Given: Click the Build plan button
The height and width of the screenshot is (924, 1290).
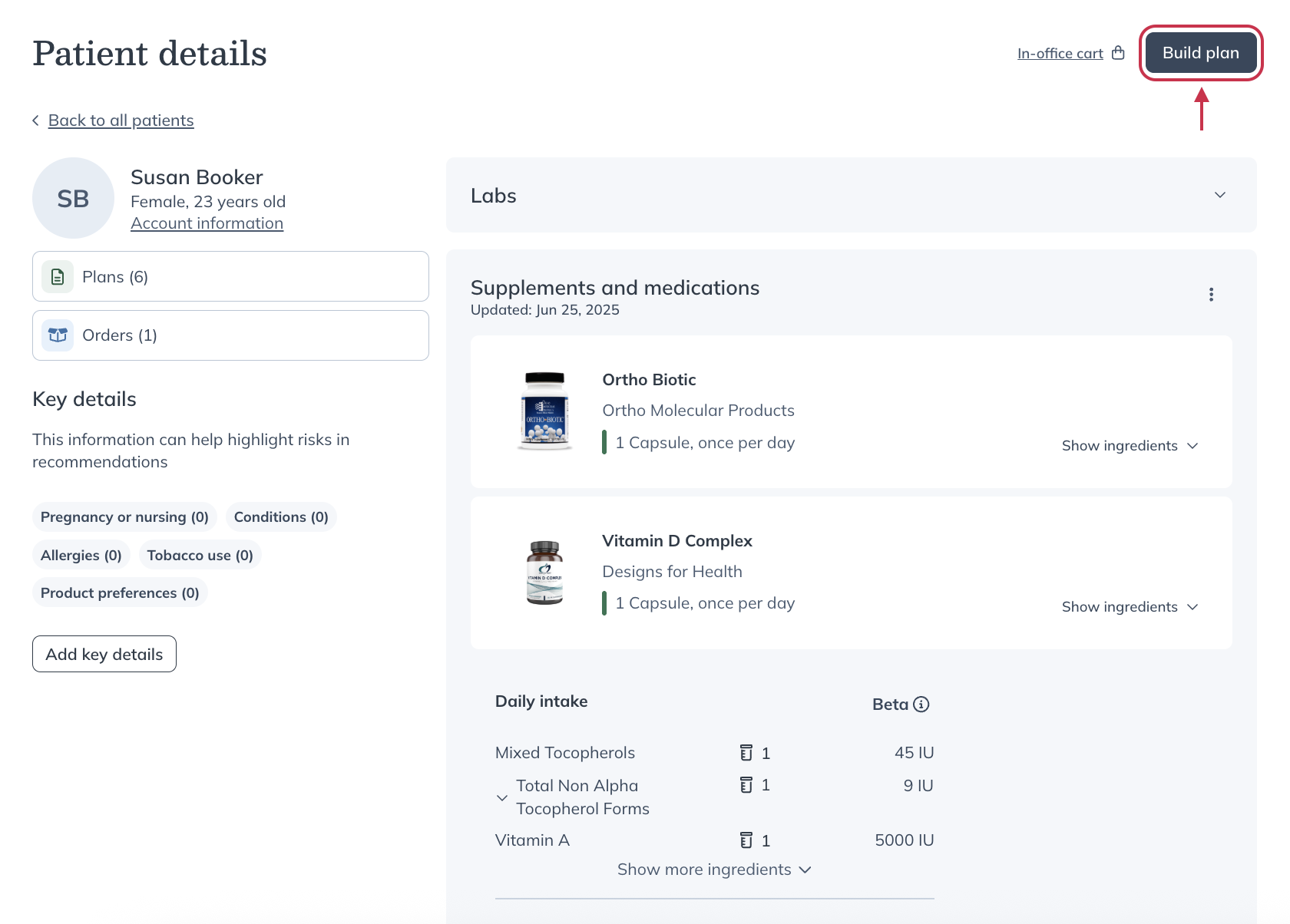Looking at the screenshot, I should coord(1200,52).
